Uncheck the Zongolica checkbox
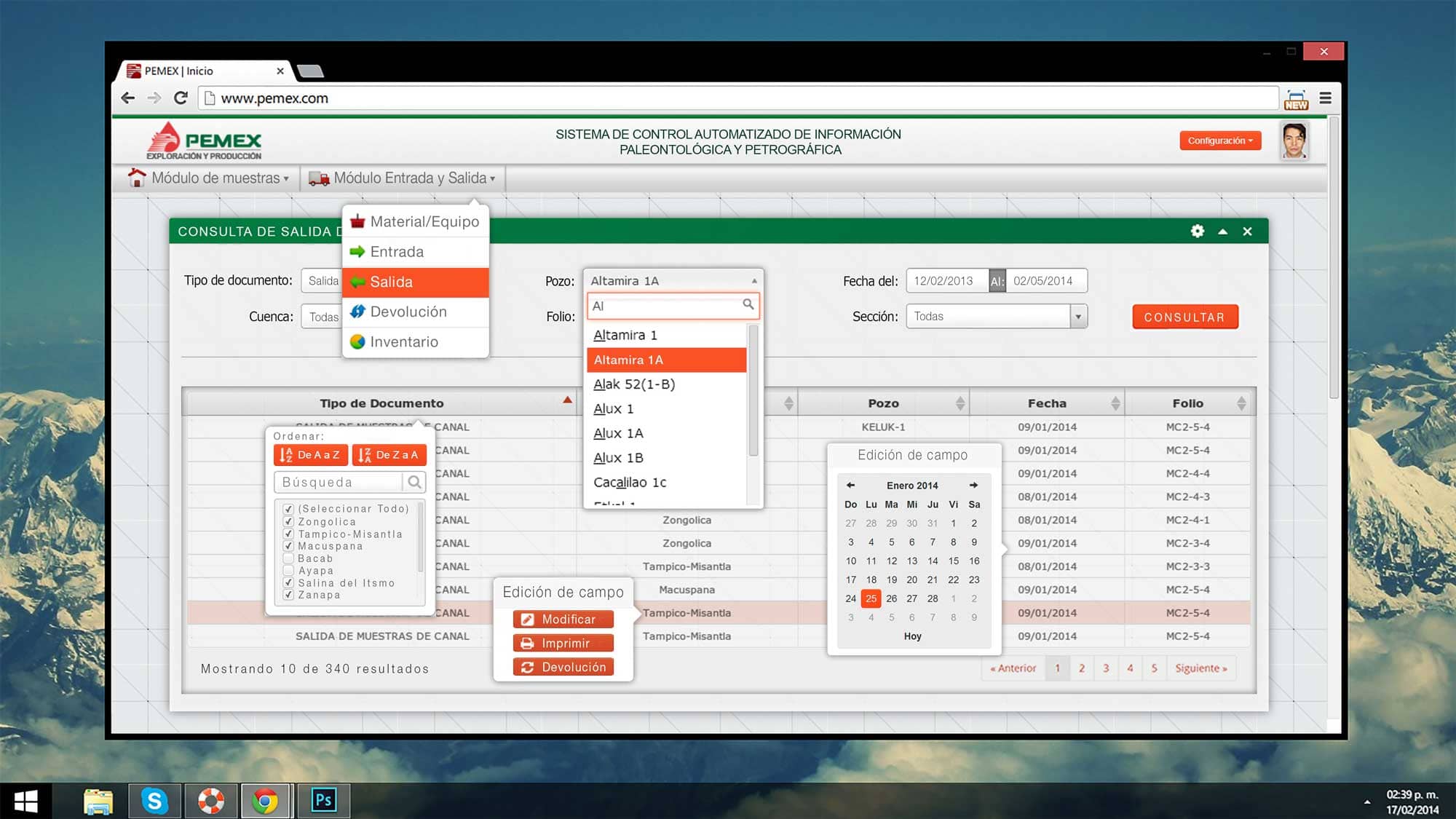 [288, 521]
